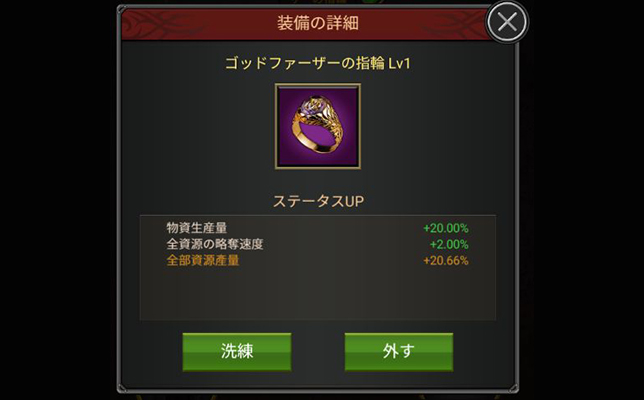Click the green +20.00% stat value
Viewport: 644px width, 400px height.
[446, 228]
